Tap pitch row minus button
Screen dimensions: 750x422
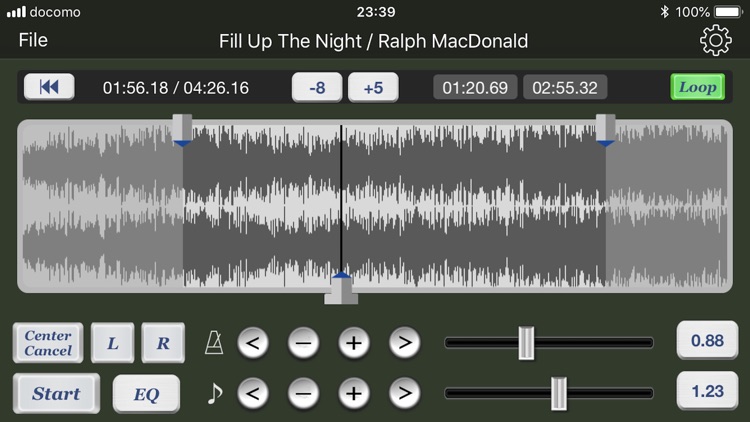point(303,393)
